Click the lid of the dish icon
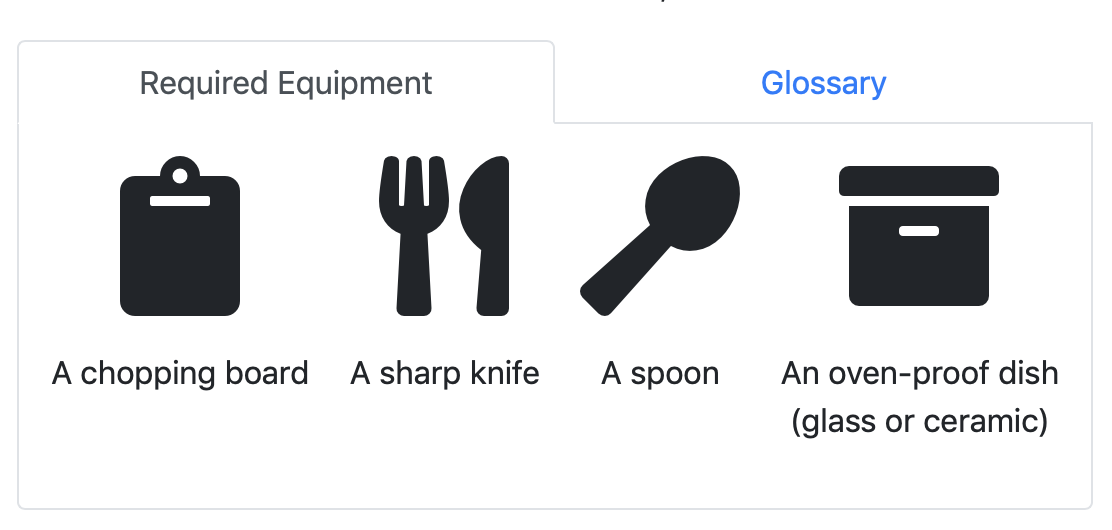This screenshot has height=530, width=1112. 919,181
